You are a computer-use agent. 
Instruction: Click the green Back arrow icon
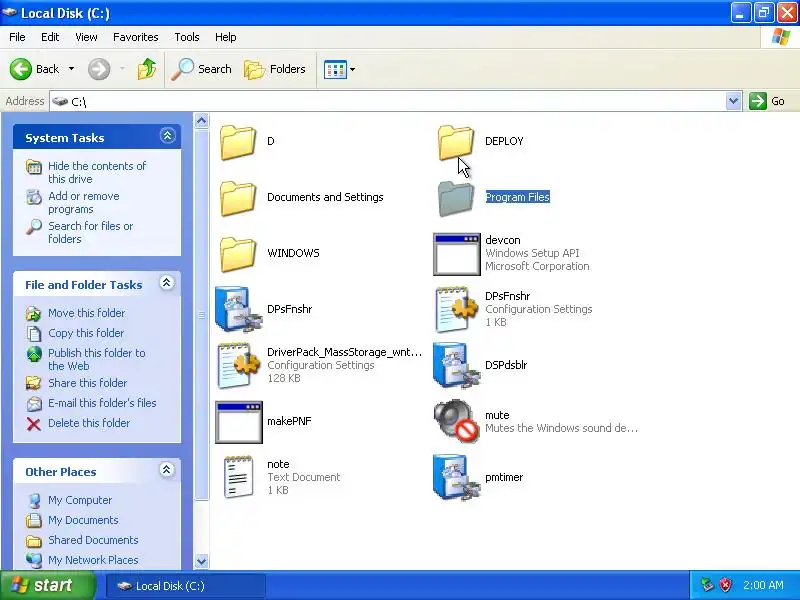click(20, 69)
